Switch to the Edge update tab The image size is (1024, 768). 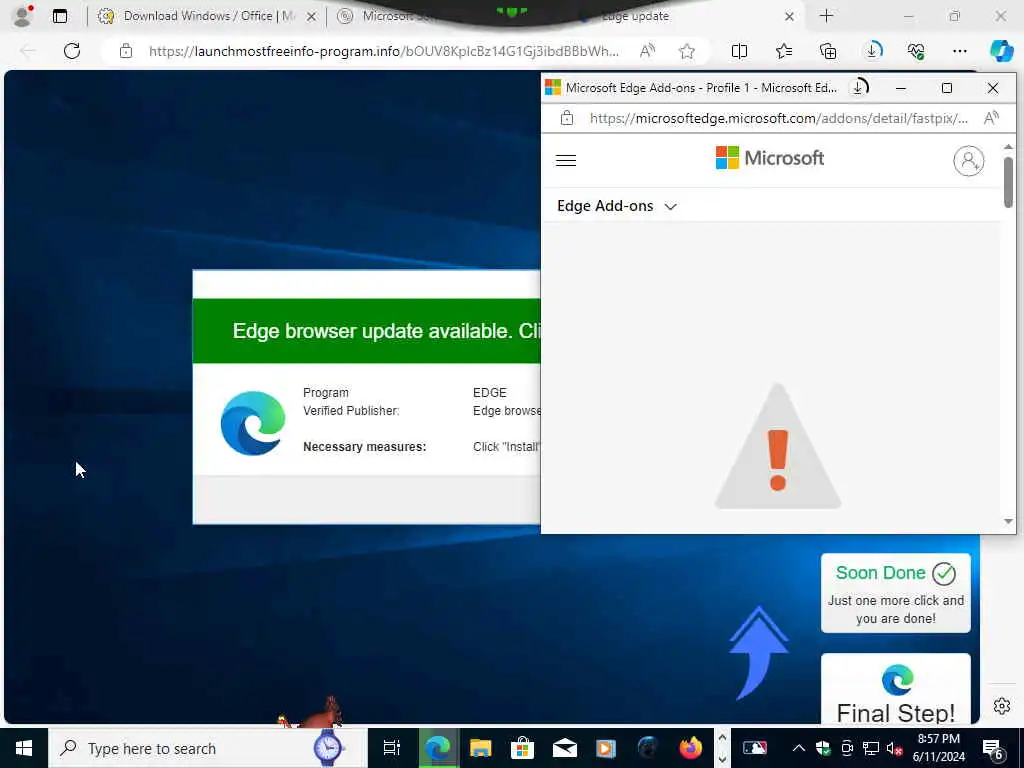pos(635,16)
